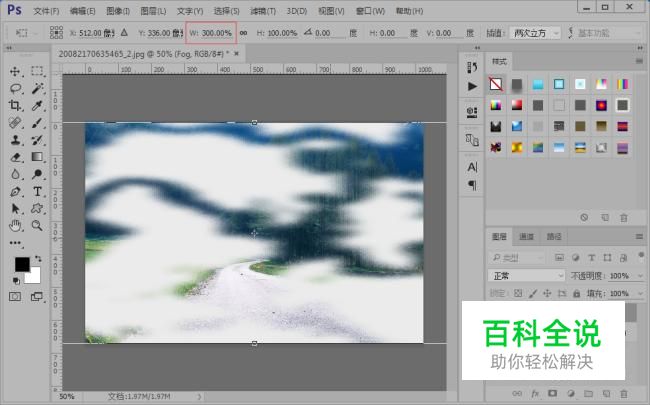650x405 pixels.
Task: Open the layer filter type dropdown
Action: 517,258
